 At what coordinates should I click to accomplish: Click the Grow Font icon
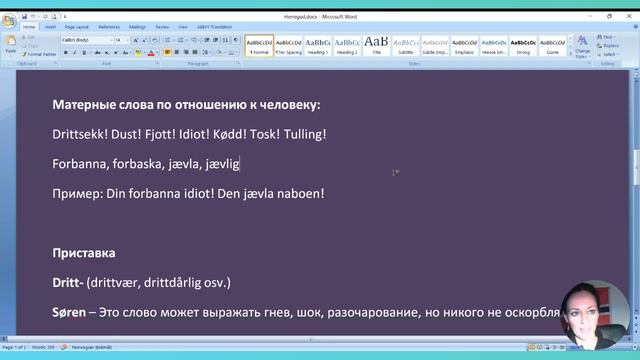(x=136, y=40)
